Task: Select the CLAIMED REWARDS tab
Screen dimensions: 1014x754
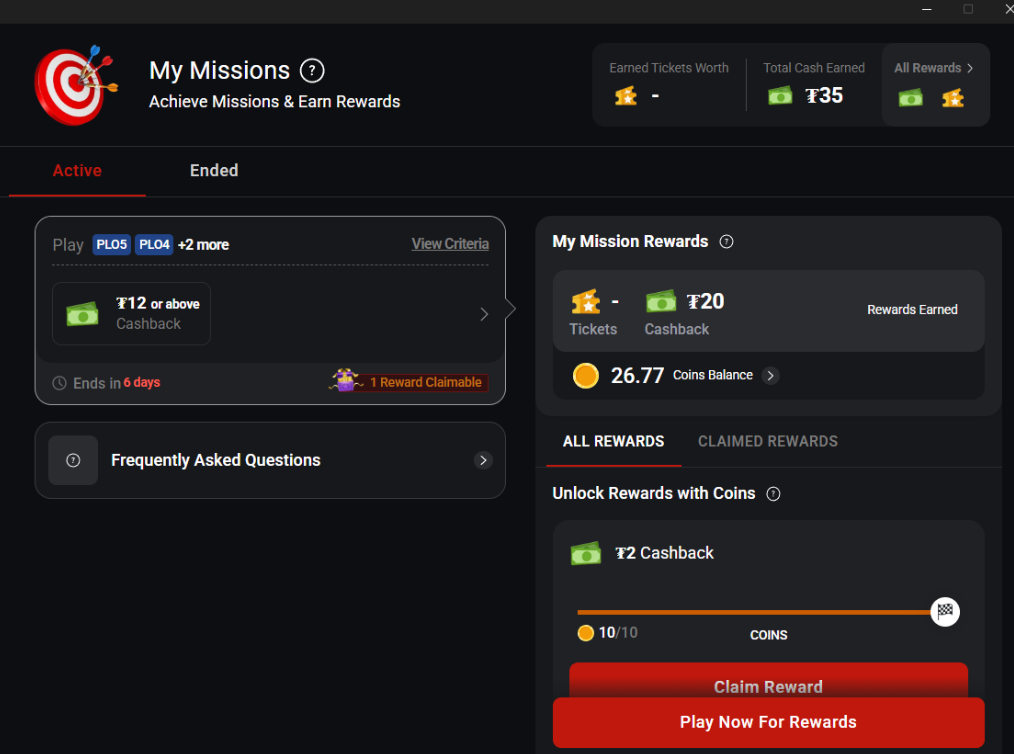Action: pos(768,442)
